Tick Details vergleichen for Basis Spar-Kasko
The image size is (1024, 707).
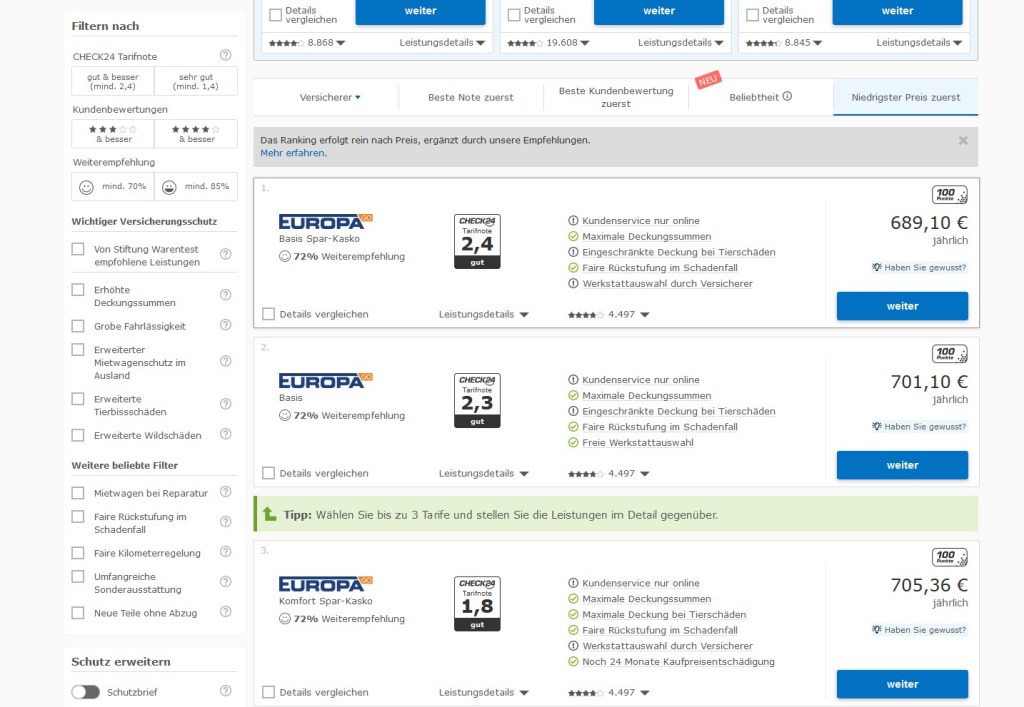268,314
